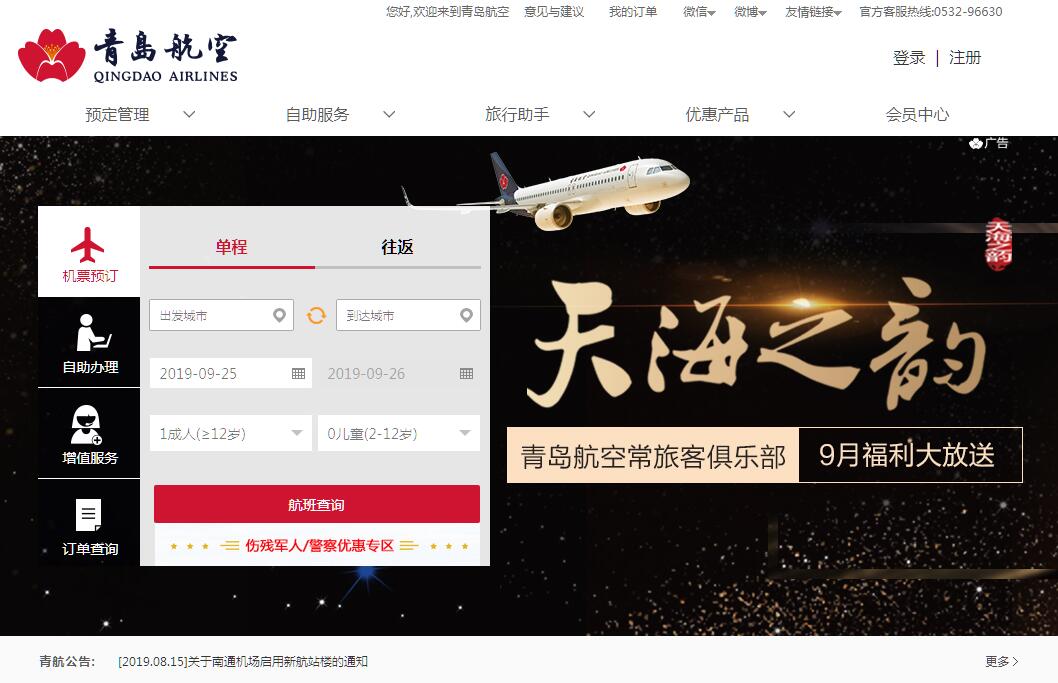Swap departure and arrival cities icon
Viewport: 1058px width, 683px height.
pos(316,315)
